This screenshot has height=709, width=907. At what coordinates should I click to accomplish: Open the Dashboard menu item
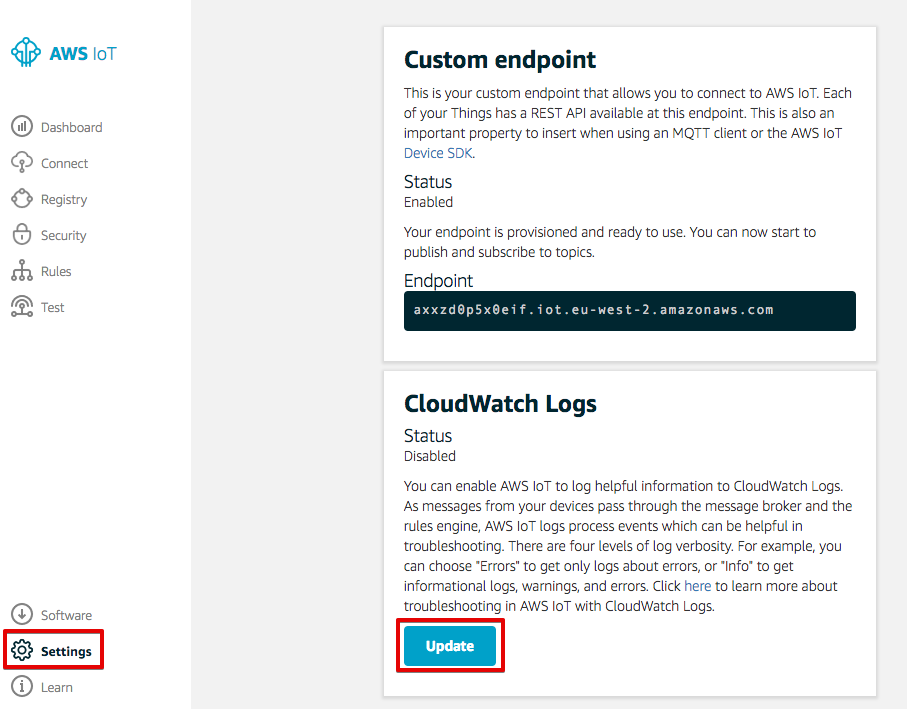point(71,127)
